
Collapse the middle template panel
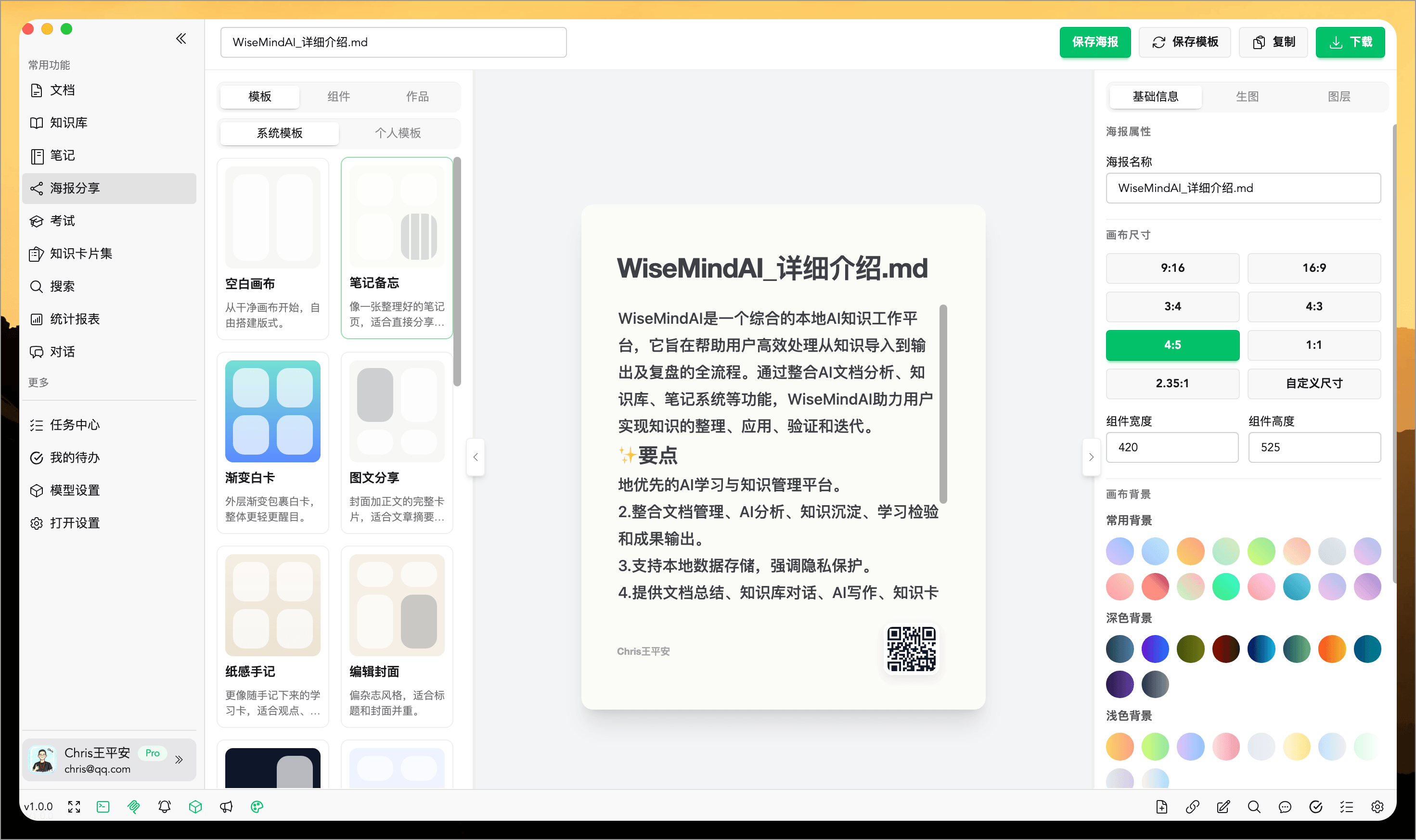click(x=476, y=457)
